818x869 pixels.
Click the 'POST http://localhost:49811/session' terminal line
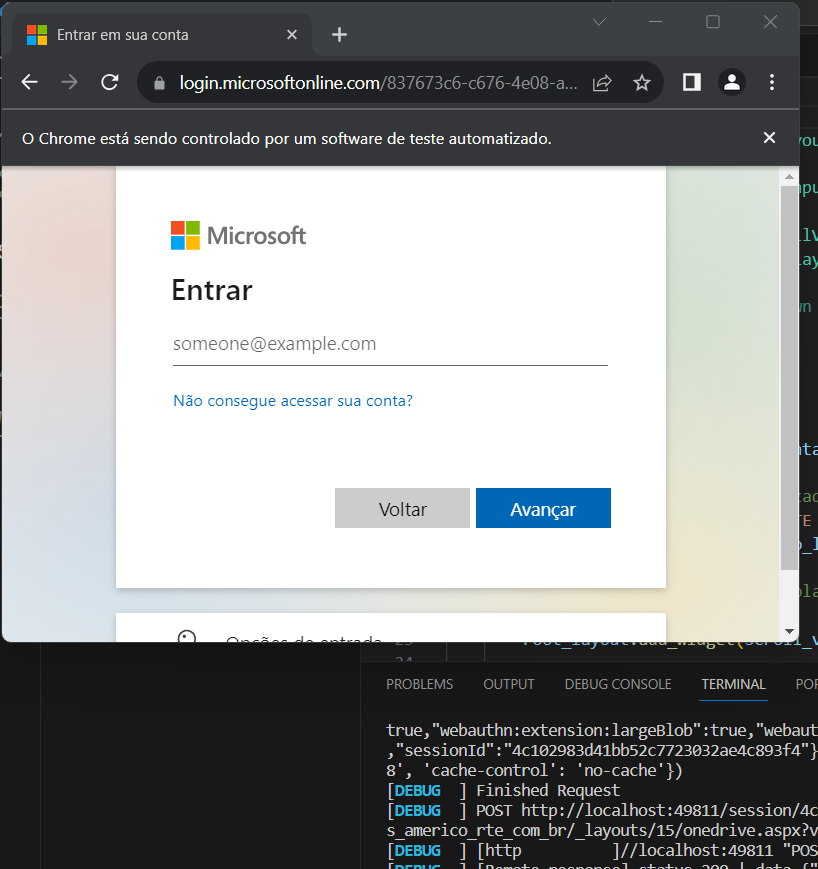pyautogui.click(x=602, y=810)
